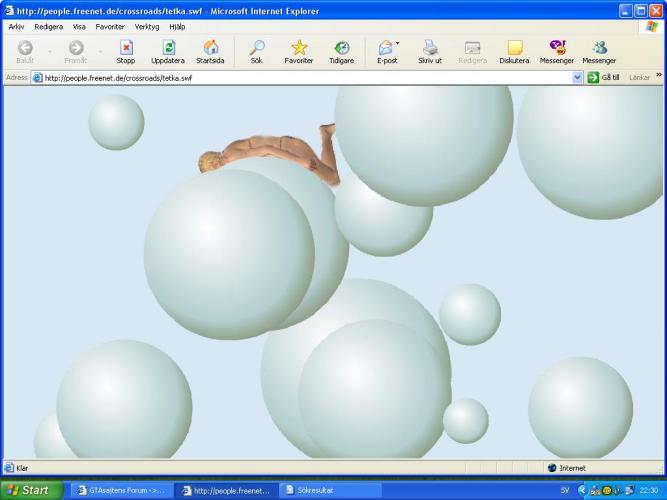Click the Windows Start button
Viewport: 667px width, 500px height.
pyautogui.click(x=30, y=490)
